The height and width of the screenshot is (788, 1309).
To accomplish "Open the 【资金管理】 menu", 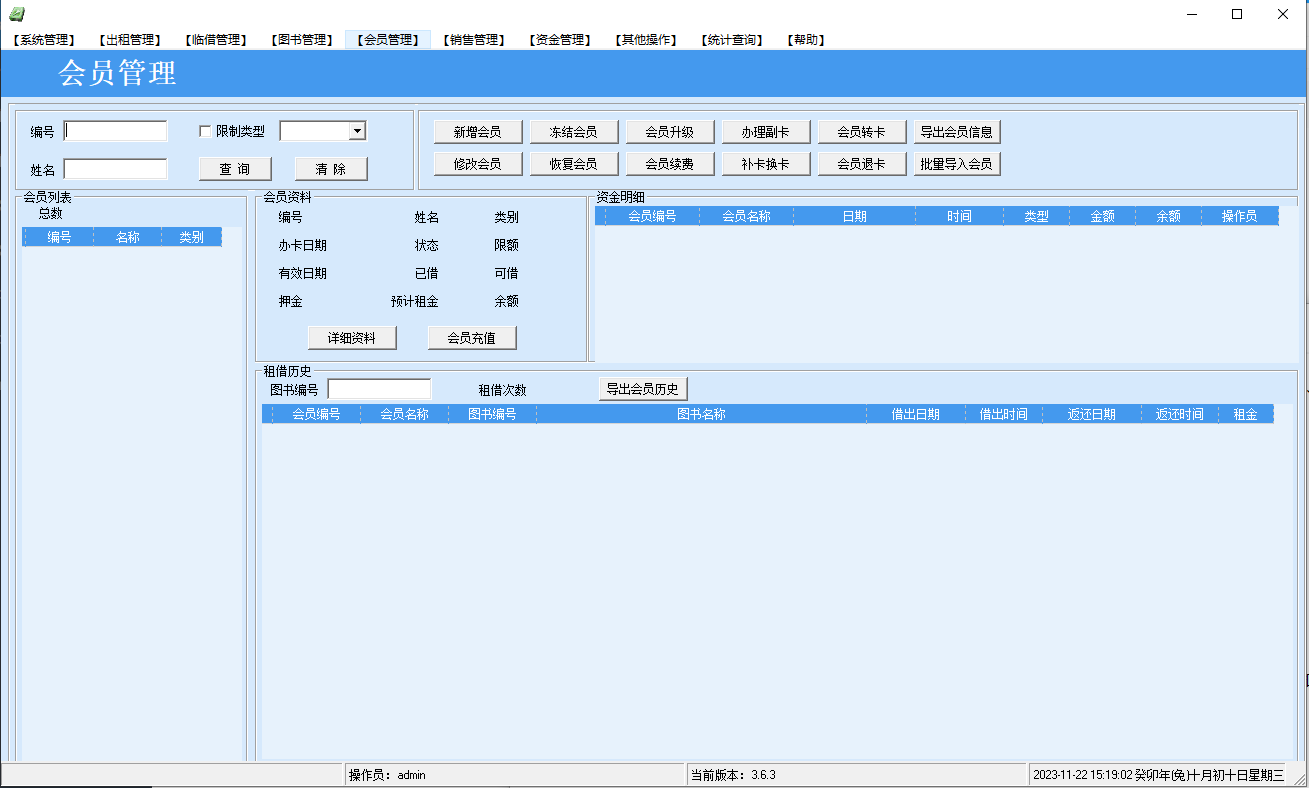I will (559, 40).
